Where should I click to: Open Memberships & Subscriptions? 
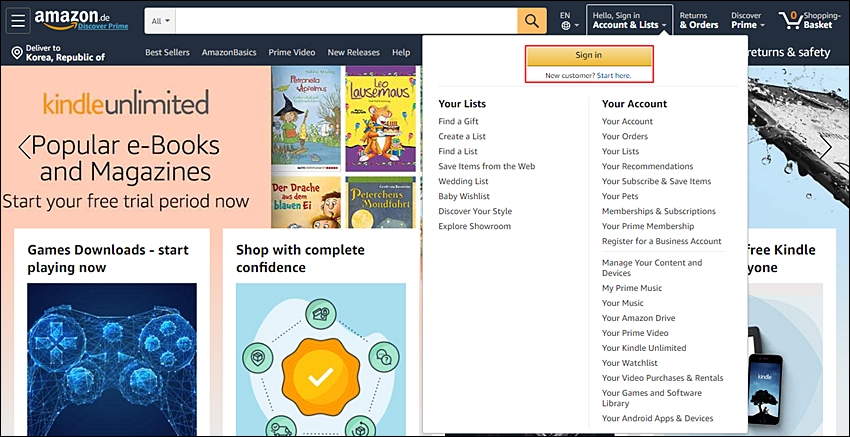tap(659, 211)
